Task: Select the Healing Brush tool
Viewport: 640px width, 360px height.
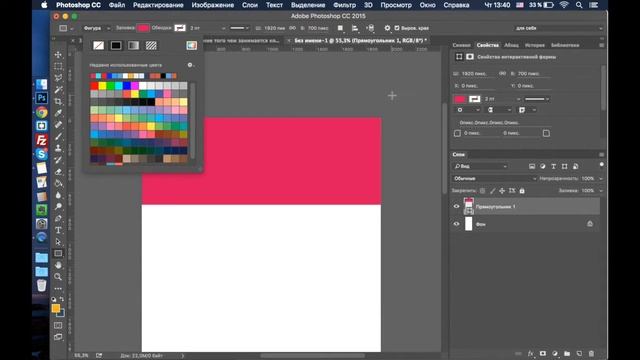Action: 58,124
